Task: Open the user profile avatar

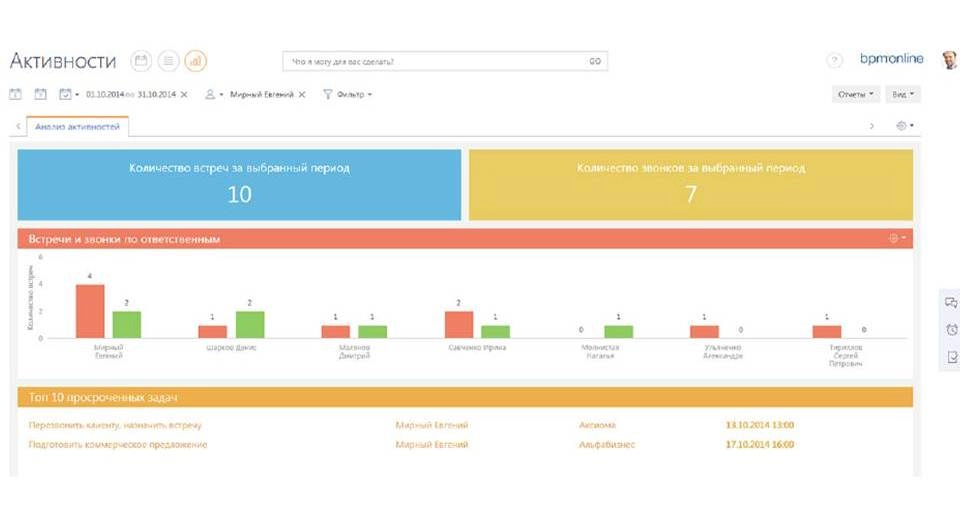Action: 948,61
